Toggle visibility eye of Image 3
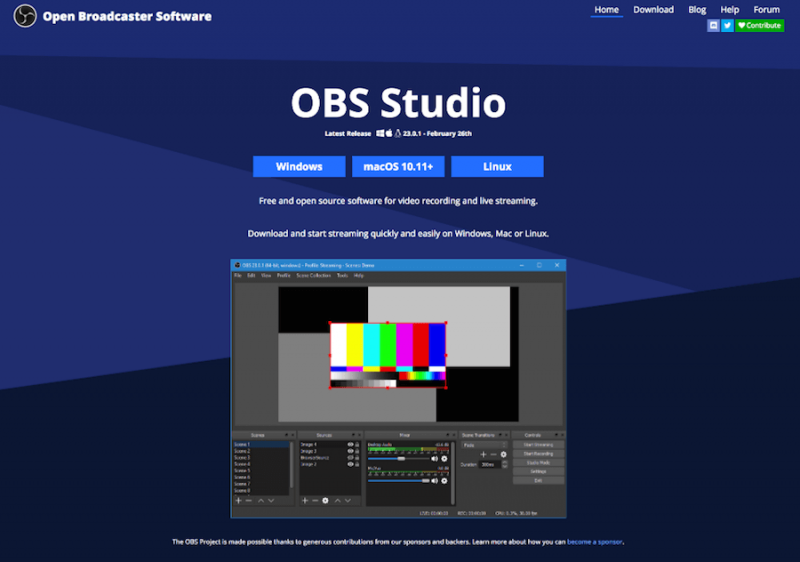Screen dimensions: 800x562 pos(350,451)
